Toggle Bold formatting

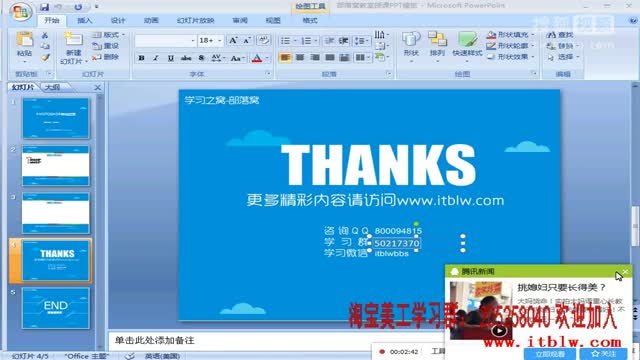coord(141,58)
